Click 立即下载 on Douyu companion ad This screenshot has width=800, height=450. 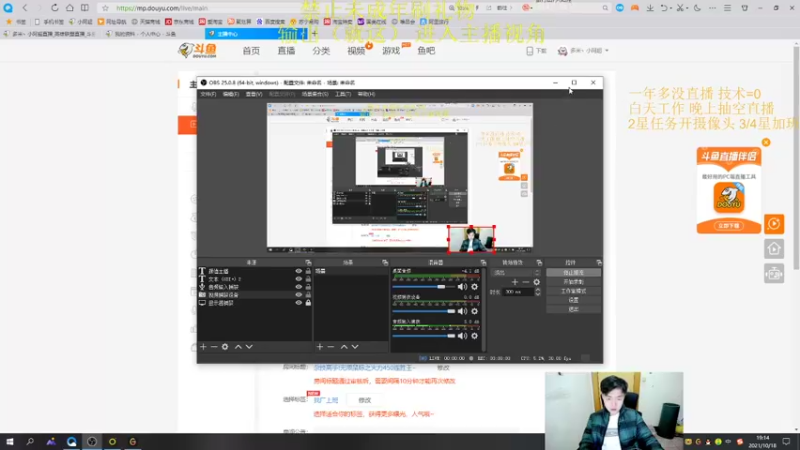[x=729, y=226]
